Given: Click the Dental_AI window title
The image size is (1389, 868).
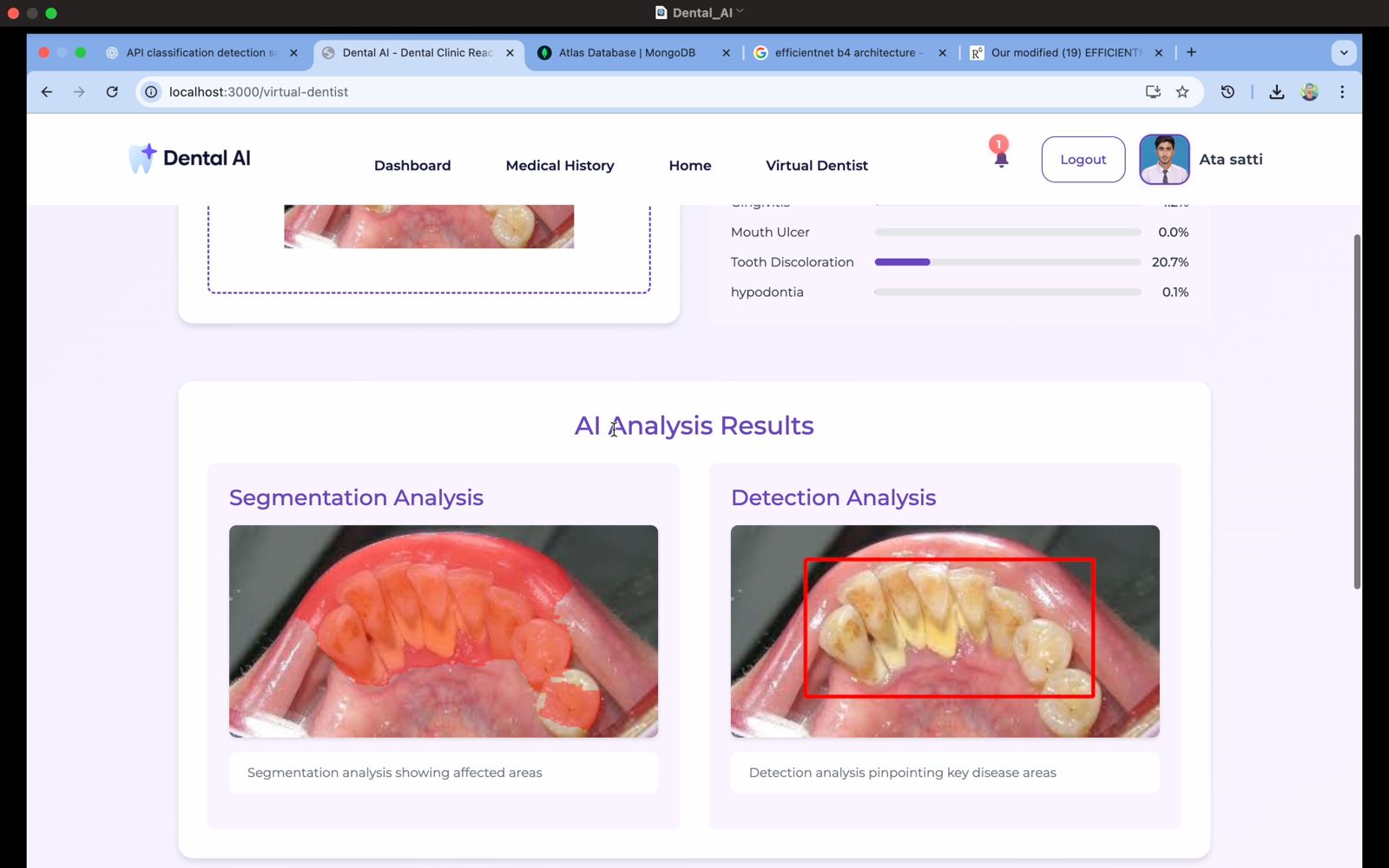Looking at the screenshot, I should pos(702,13).
